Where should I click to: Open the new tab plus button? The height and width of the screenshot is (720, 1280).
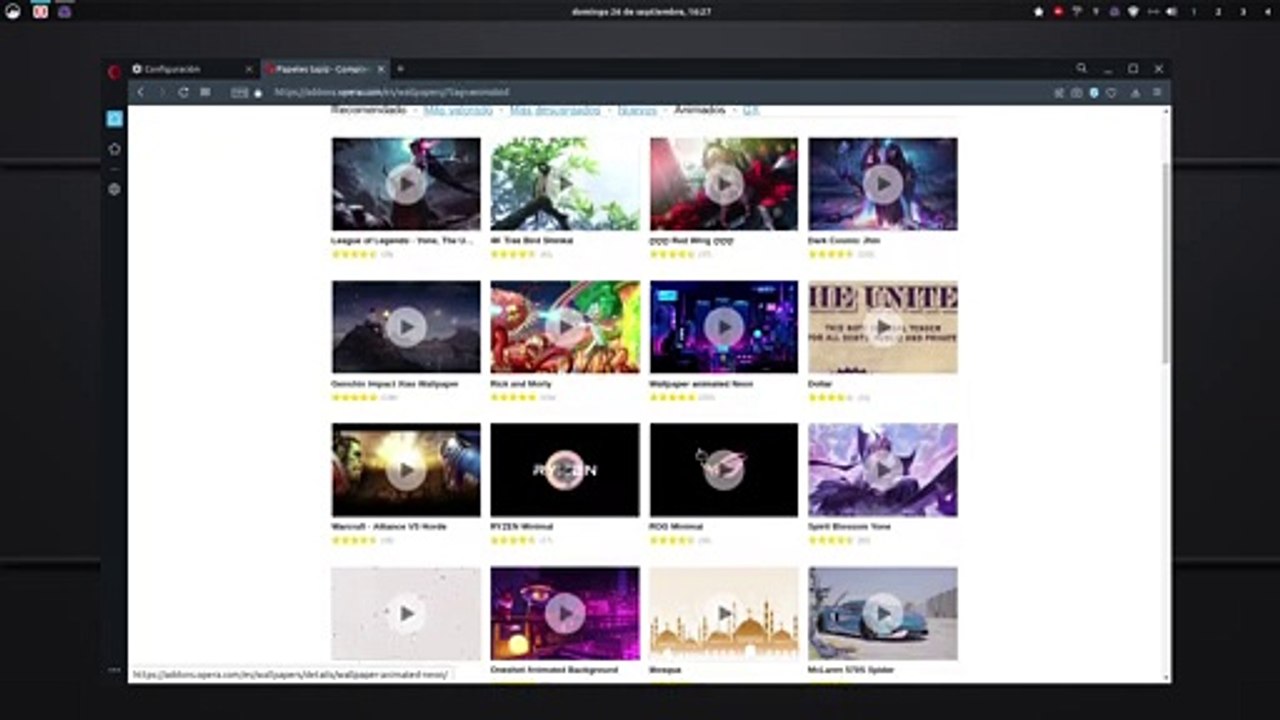400,69
